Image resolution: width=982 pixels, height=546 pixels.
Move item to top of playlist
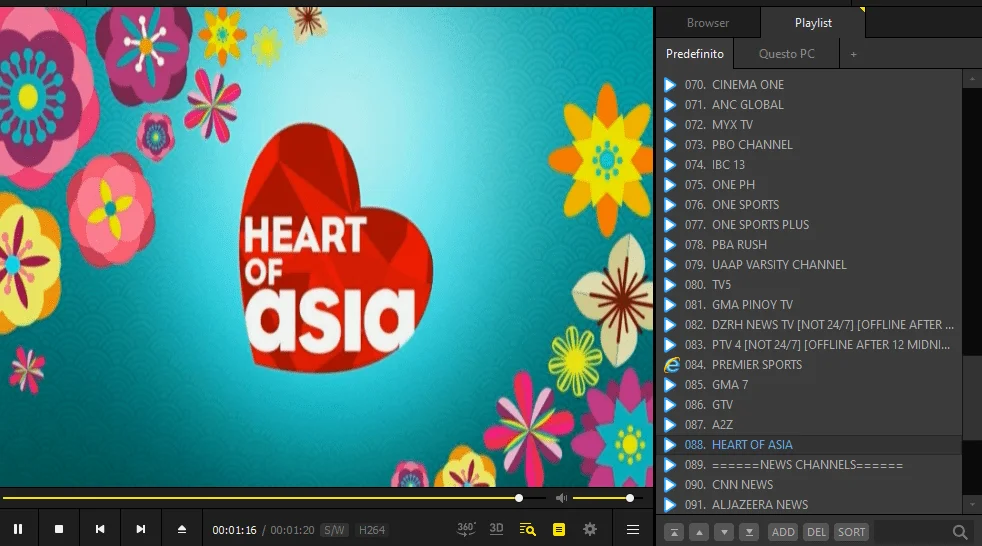point(674,532)
